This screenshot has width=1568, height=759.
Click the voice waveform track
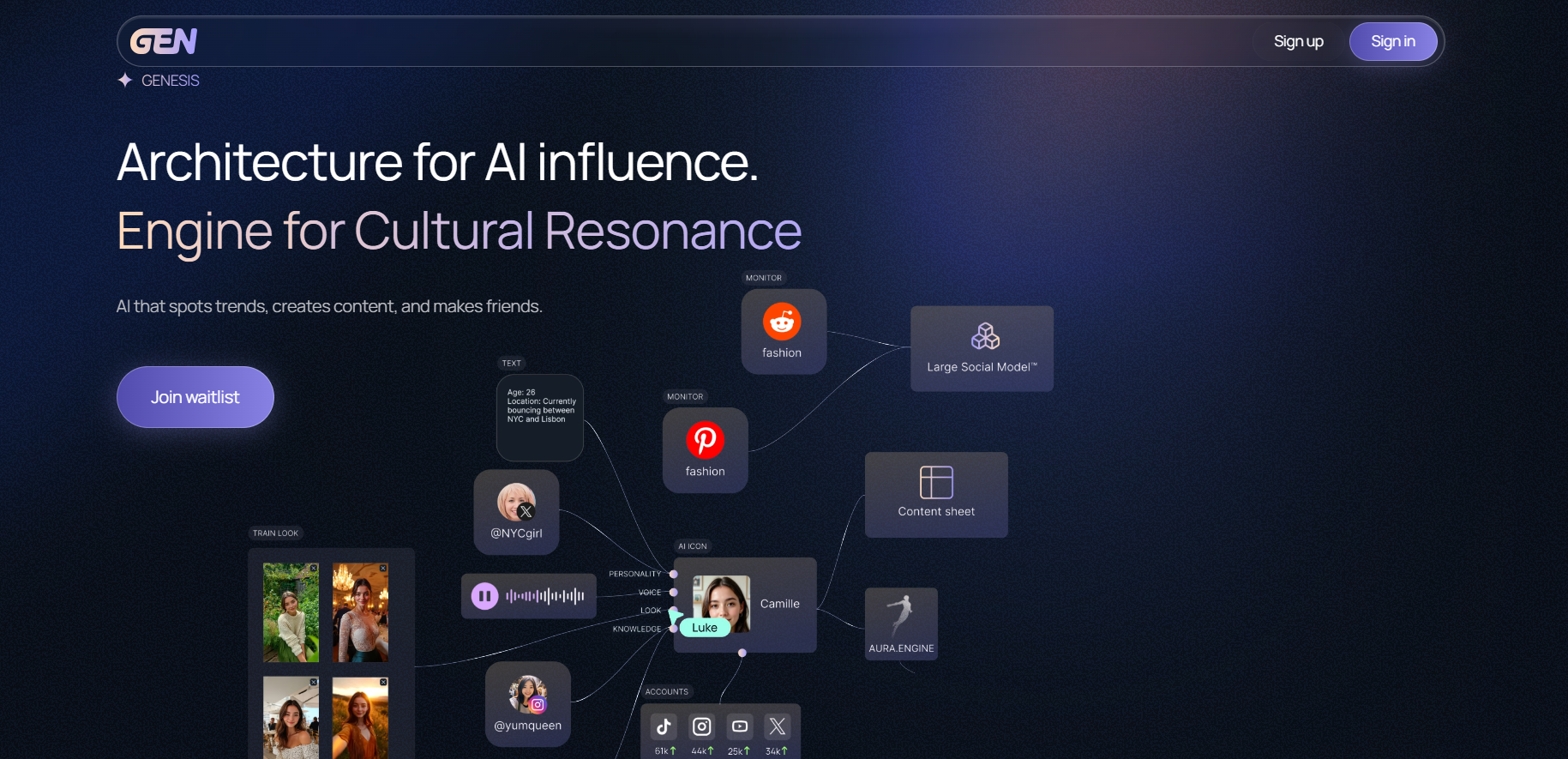pos(545,596)
